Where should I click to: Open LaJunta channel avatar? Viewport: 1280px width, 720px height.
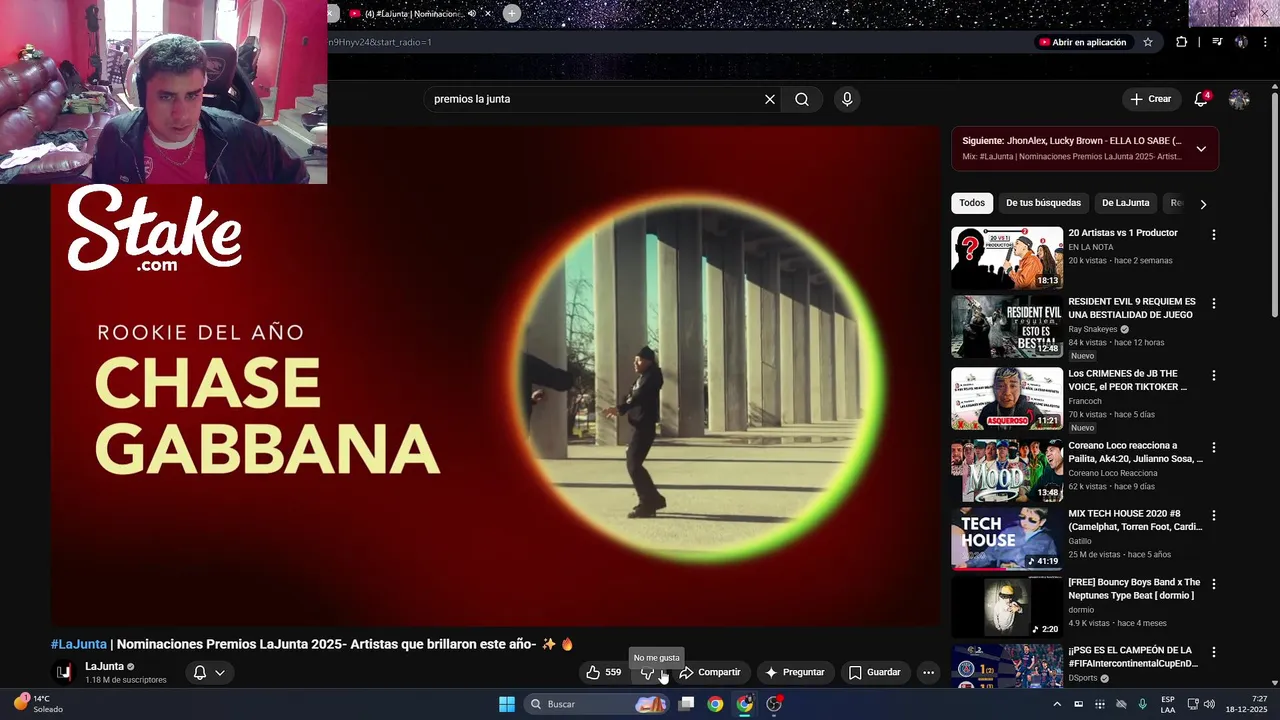pos(64,672)
